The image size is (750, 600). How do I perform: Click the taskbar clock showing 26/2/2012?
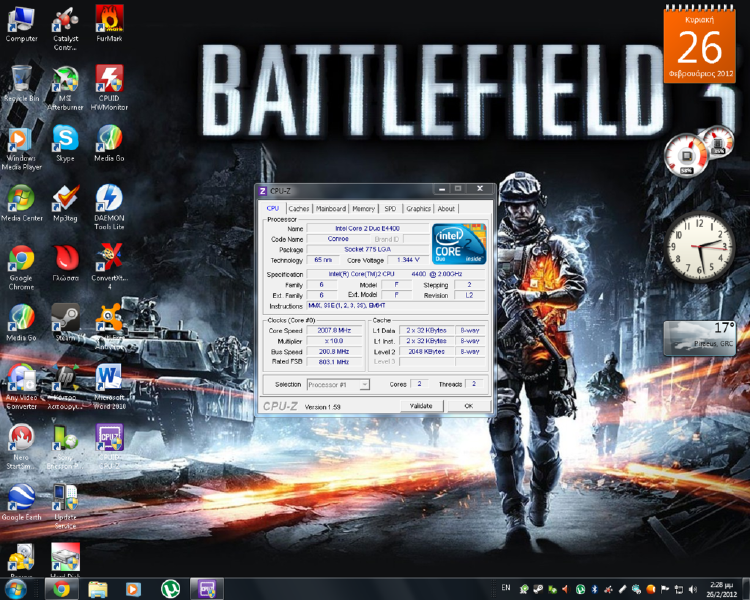[x=722, y=589]
